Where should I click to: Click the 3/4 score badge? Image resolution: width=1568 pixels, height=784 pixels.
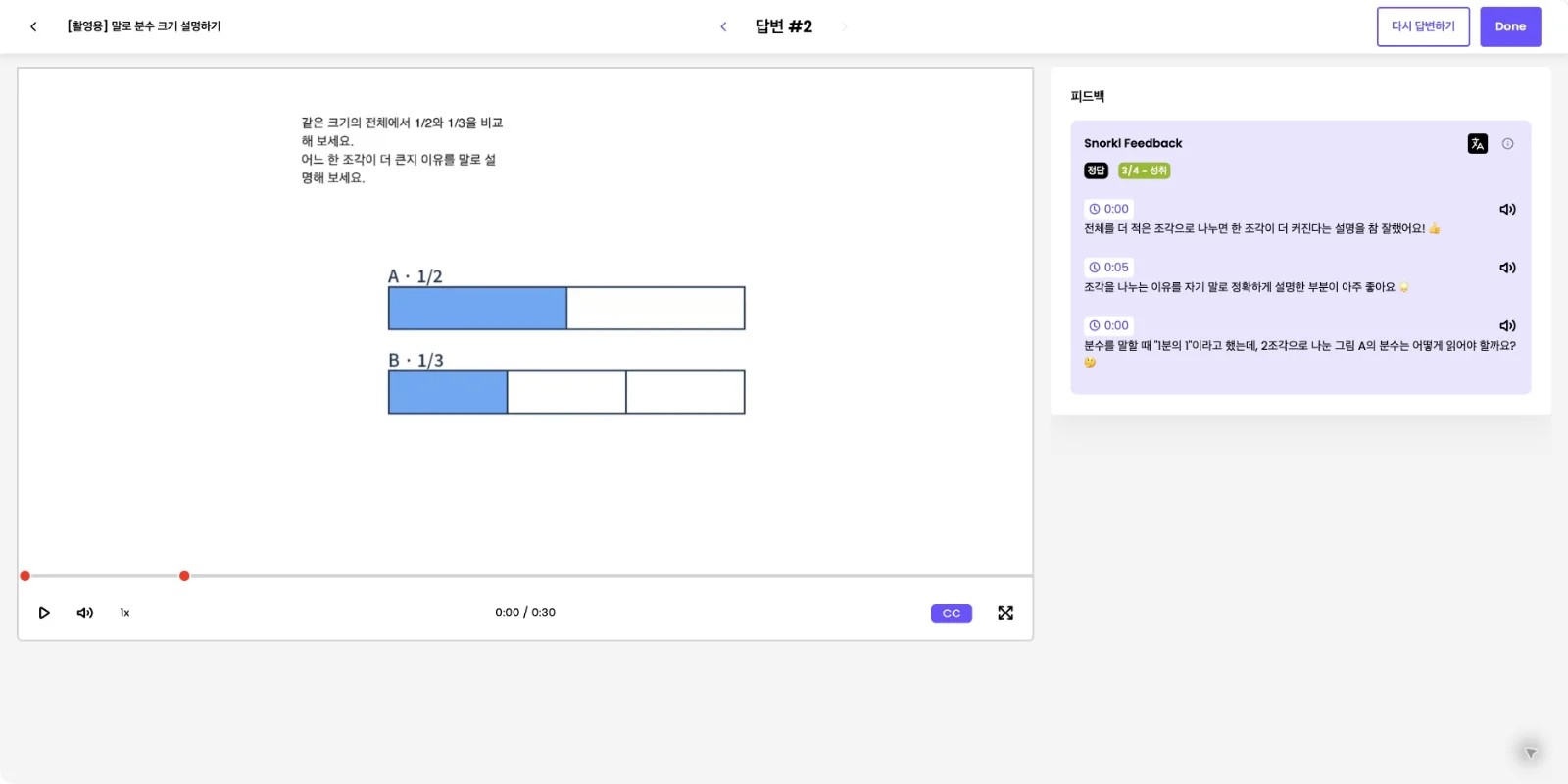tap(1145, 171)
